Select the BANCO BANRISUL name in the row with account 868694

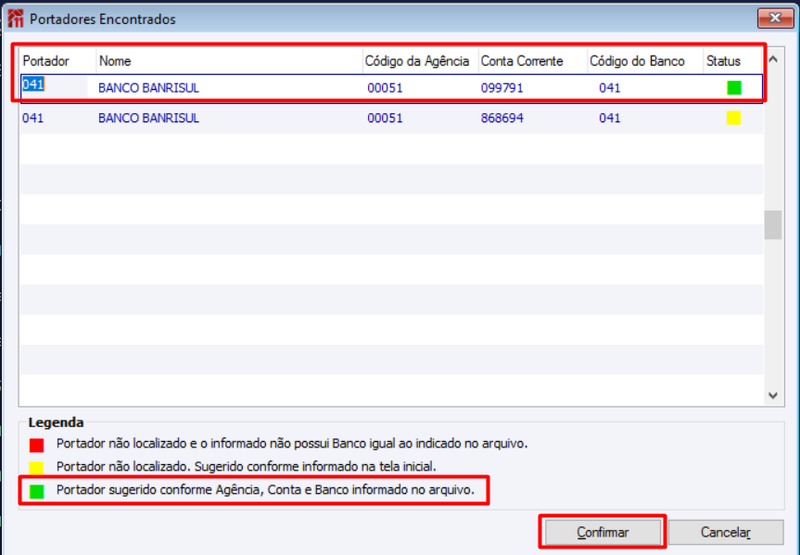148,118
